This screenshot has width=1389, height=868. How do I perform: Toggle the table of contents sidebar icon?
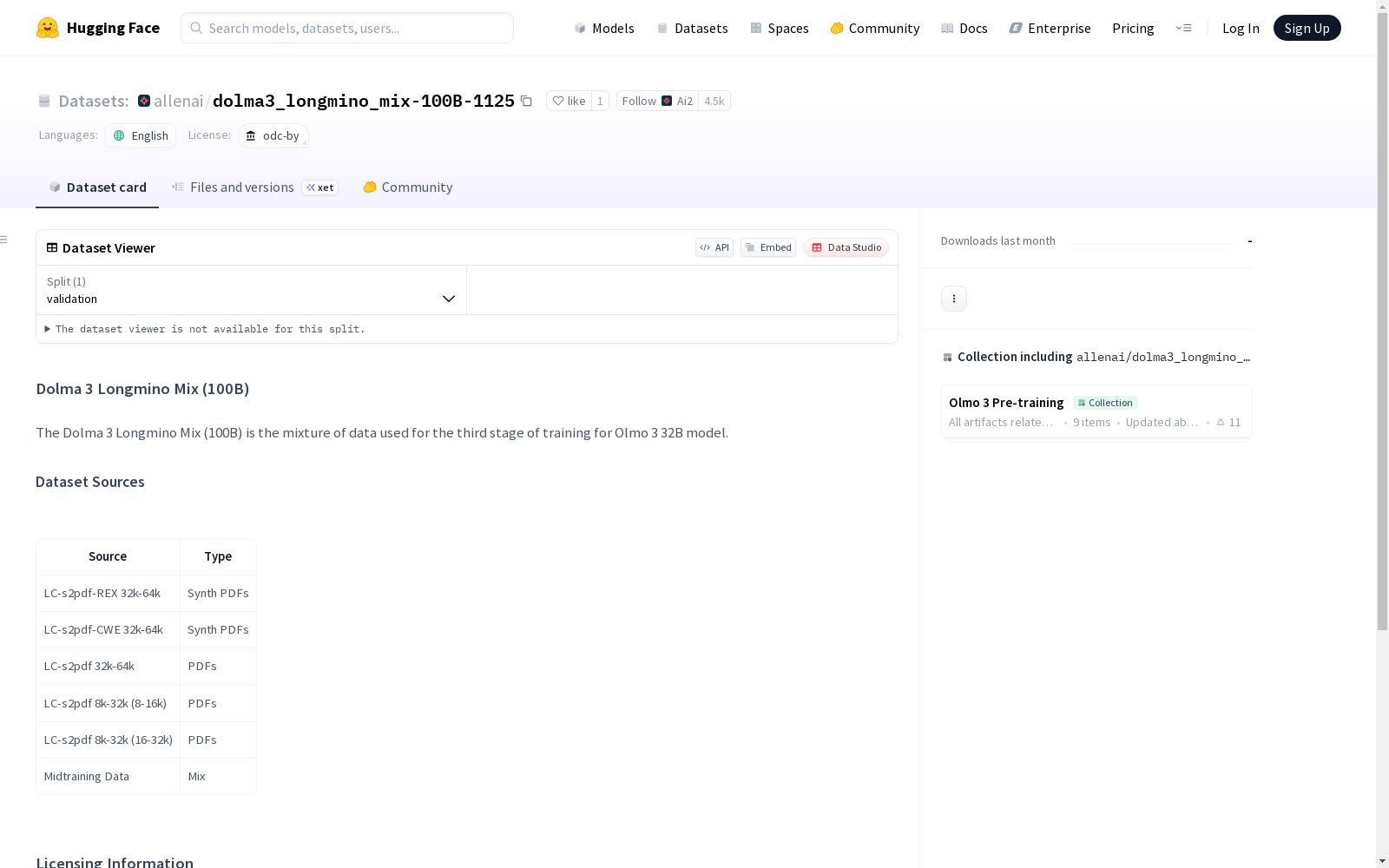click(x=3, y=240)
